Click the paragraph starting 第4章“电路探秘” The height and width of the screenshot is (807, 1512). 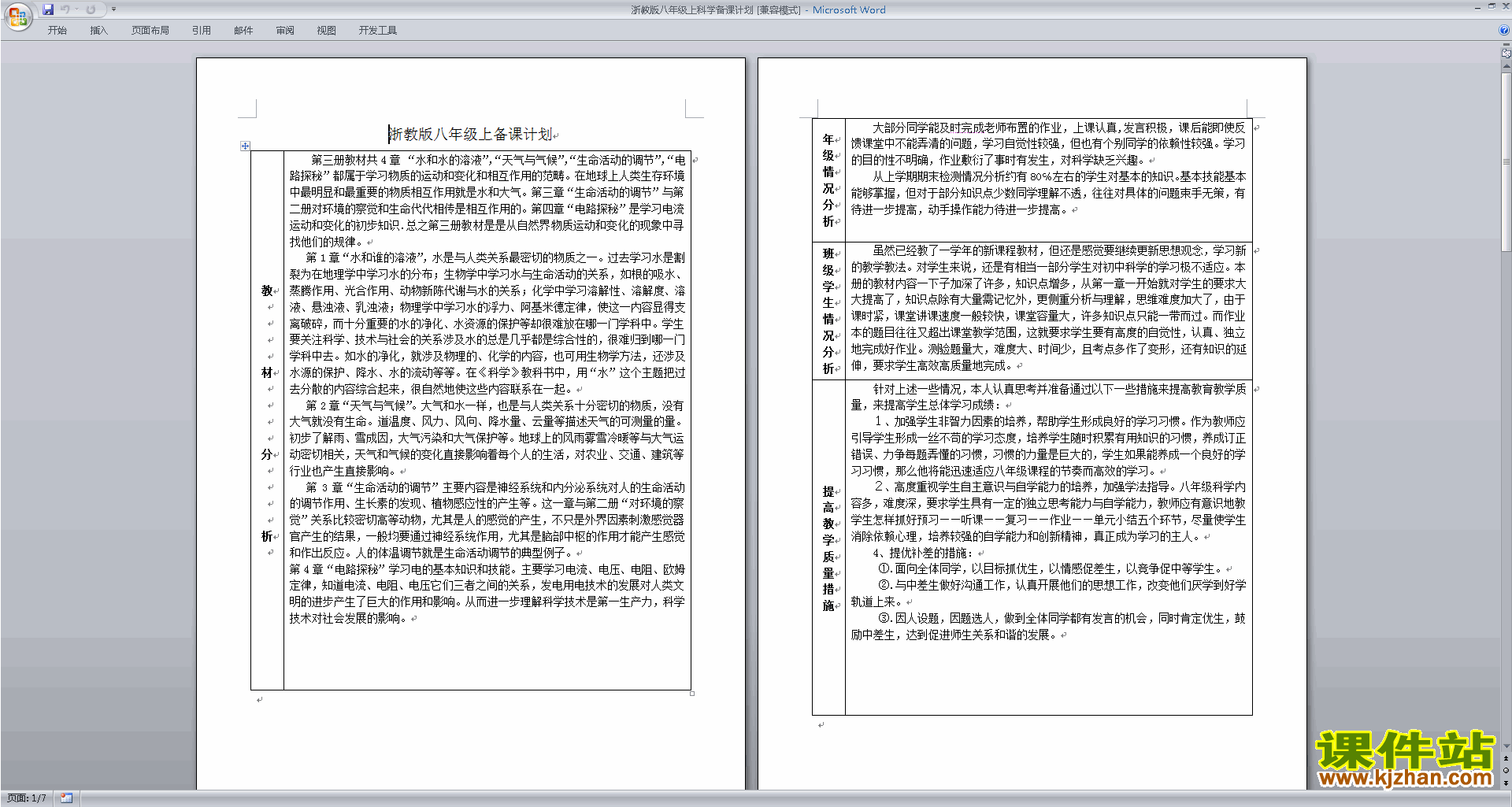(x=487, y=593)
